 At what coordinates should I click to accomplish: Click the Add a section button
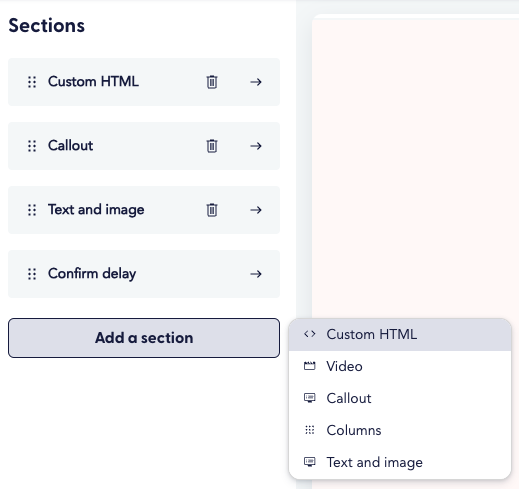[144, 338]
